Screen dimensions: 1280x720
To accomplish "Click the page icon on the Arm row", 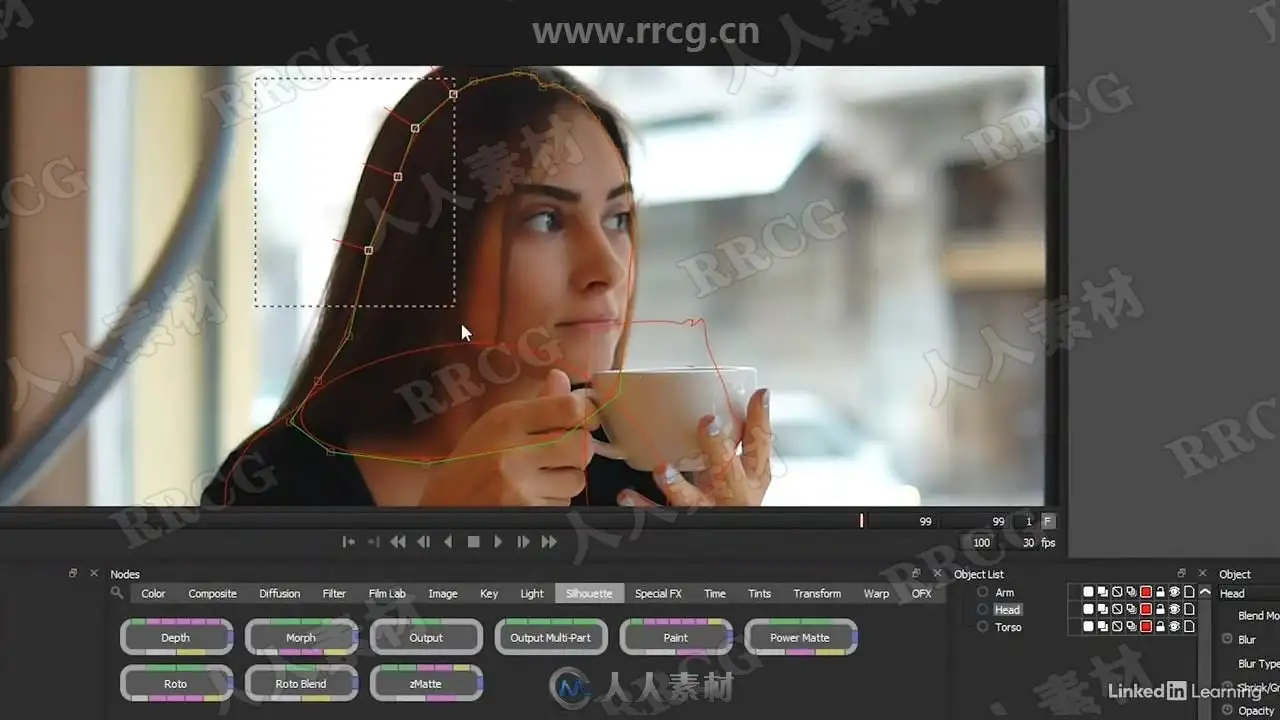I will point(1189,592).
